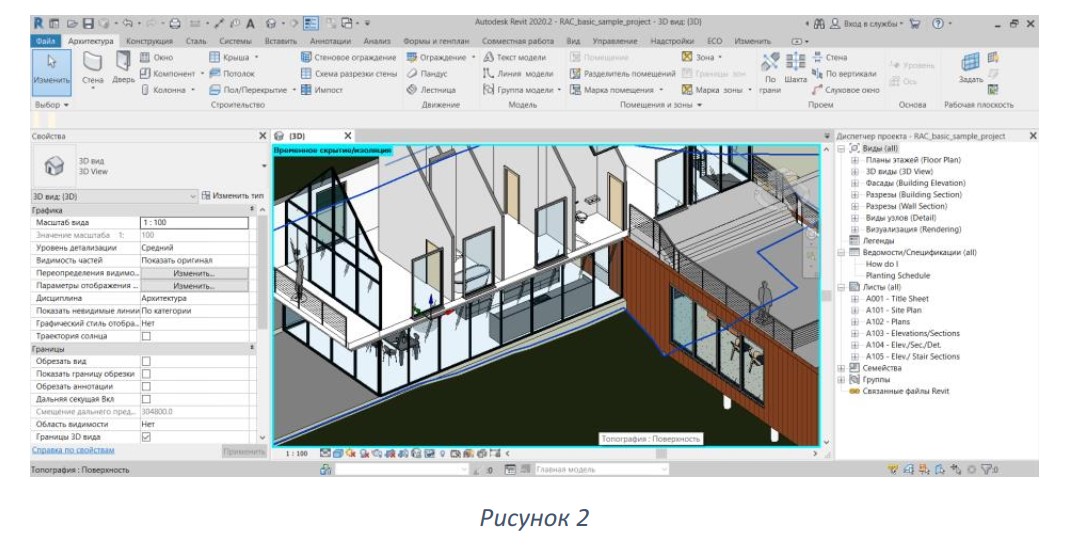Collapse the Листы (all) tree node

[843, 287]
